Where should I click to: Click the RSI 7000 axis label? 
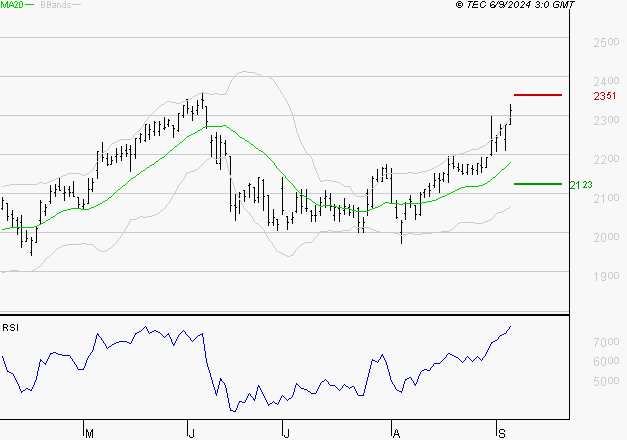(x=606, y=342)
